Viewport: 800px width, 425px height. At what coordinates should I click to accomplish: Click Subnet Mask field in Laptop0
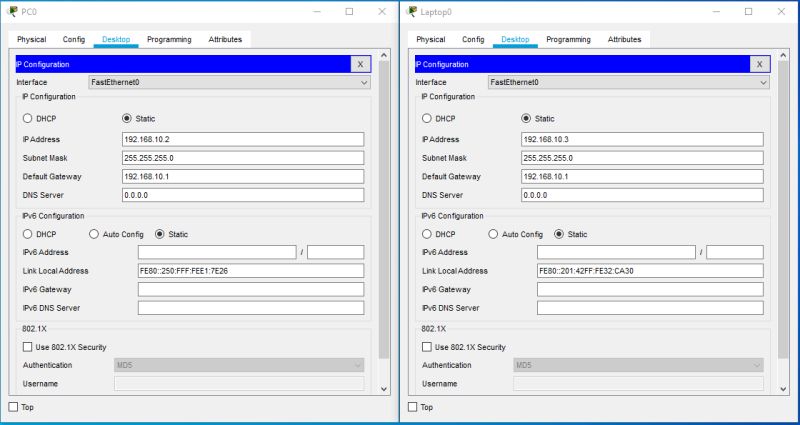(x=642, y=158)
